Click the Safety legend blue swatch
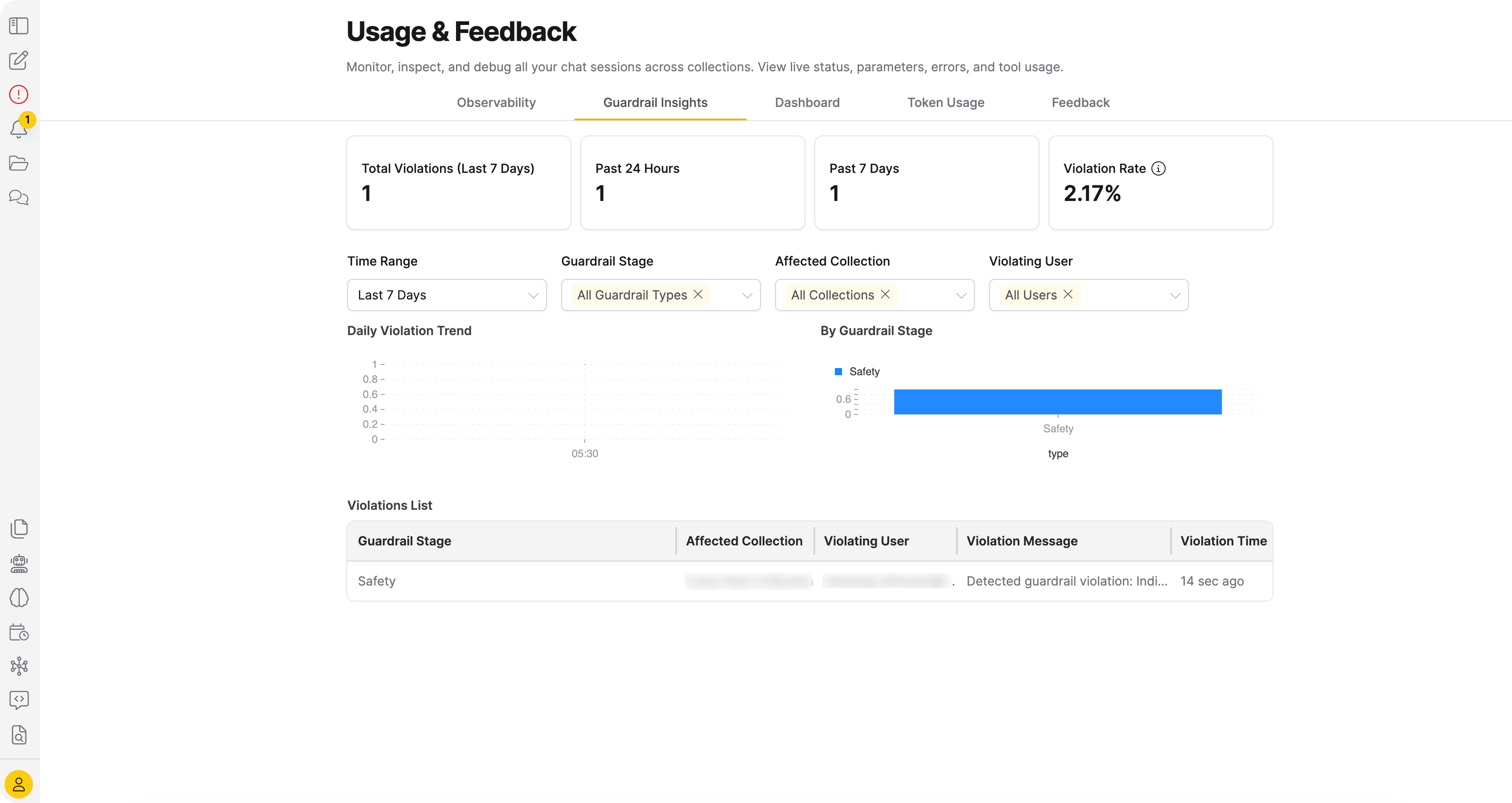The height and width of the screenshot is (803, 1512). (x=838, y=372)
